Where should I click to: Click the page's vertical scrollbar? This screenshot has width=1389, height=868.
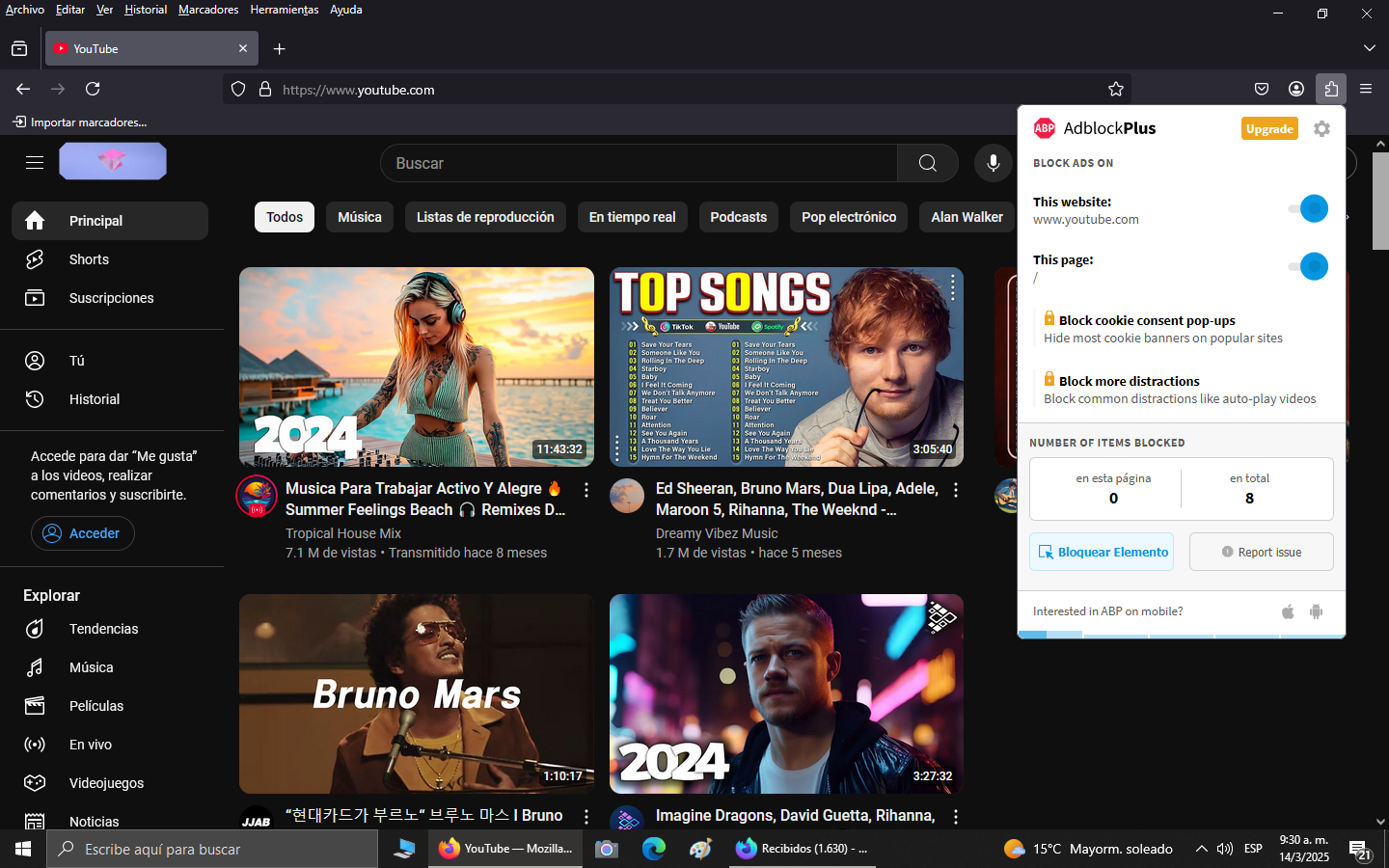(1380, 482)
